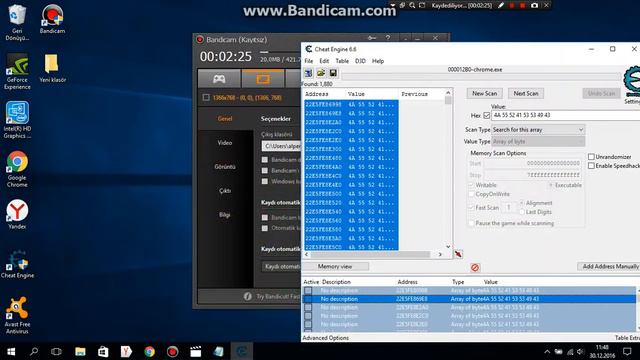The width and height of the screenshot is (640, 360).
Task: Open Intel HD Graphics desktop shortcut
Action: (17, 120)
